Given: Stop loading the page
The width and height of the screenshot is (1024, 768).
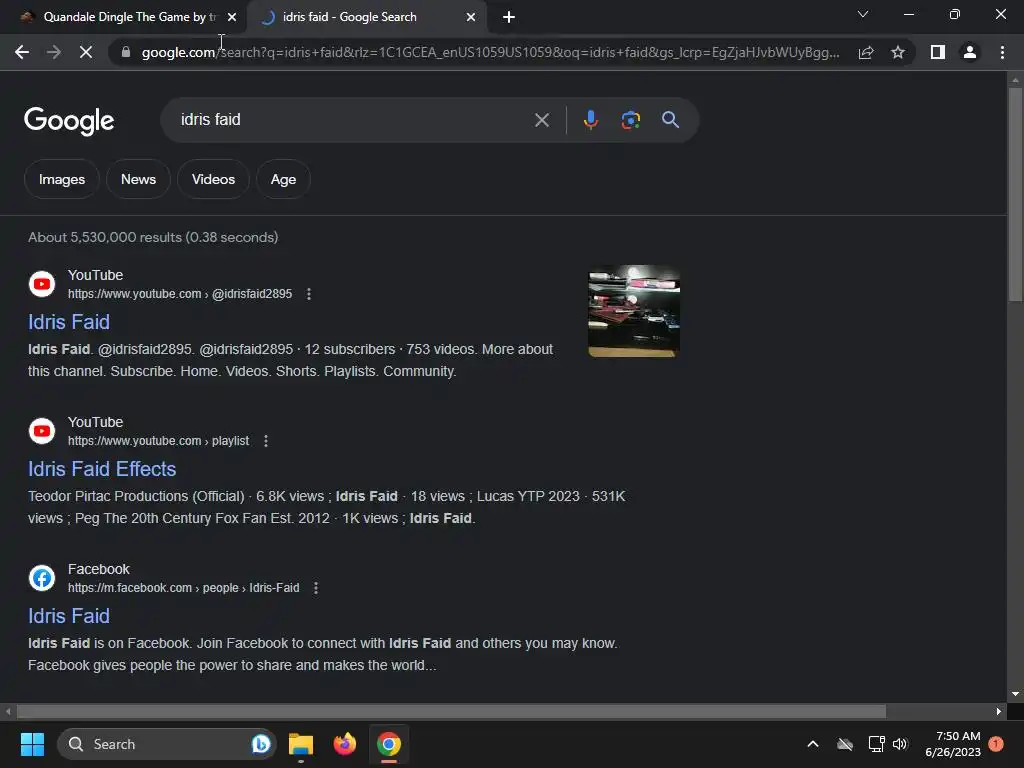Looking at the screenshot, I should click(x=86, y=52).
